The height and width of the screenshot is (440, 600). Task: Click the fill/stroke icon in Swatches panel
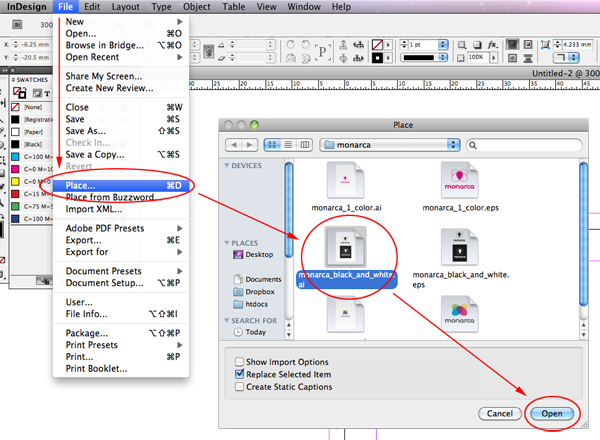coord(19,93)
